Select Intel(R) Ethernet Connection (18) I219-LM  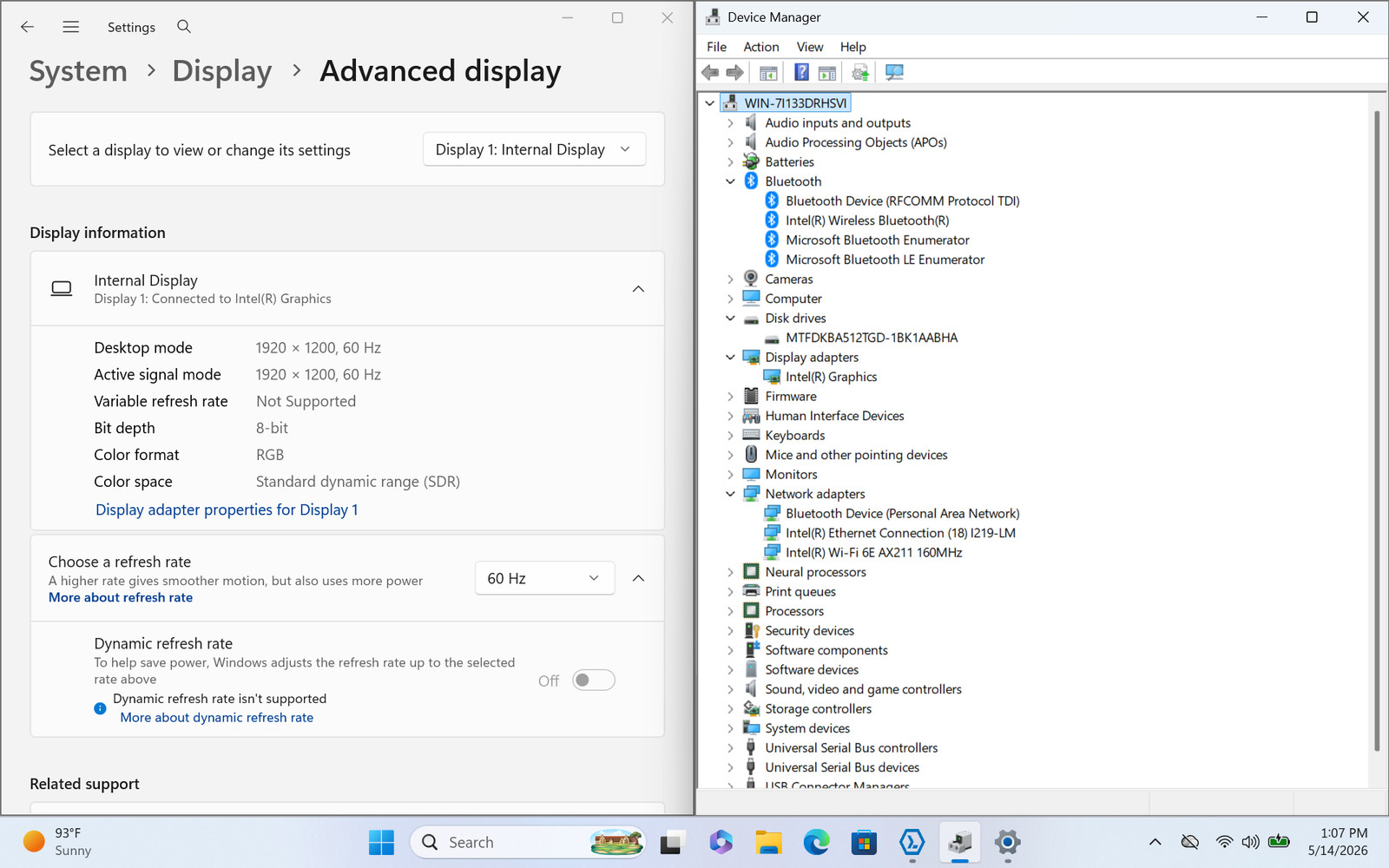(x=900, y=533)
